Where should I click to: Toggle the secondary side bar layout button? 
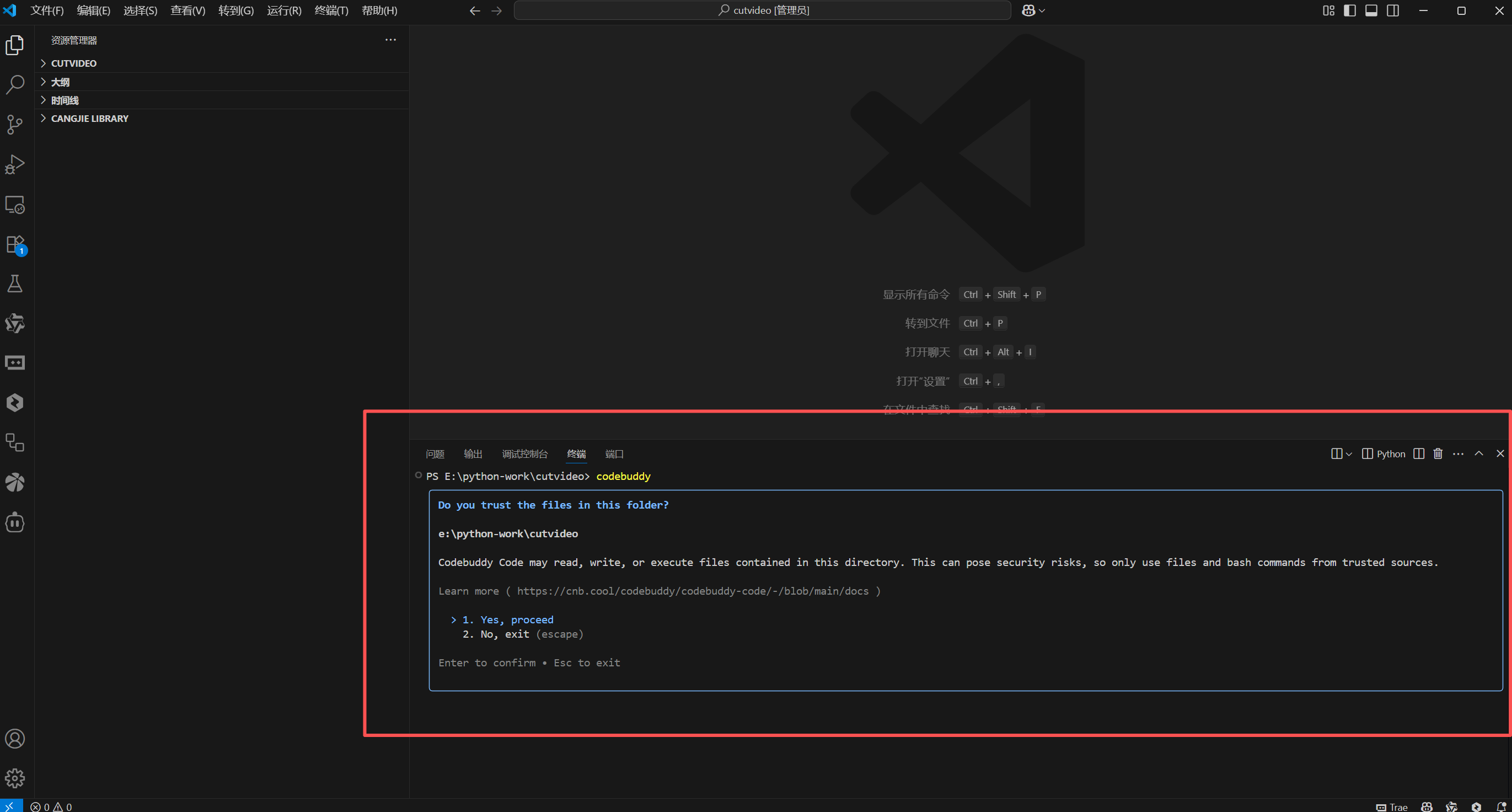pyautogui.click(x=1393, y=10)
